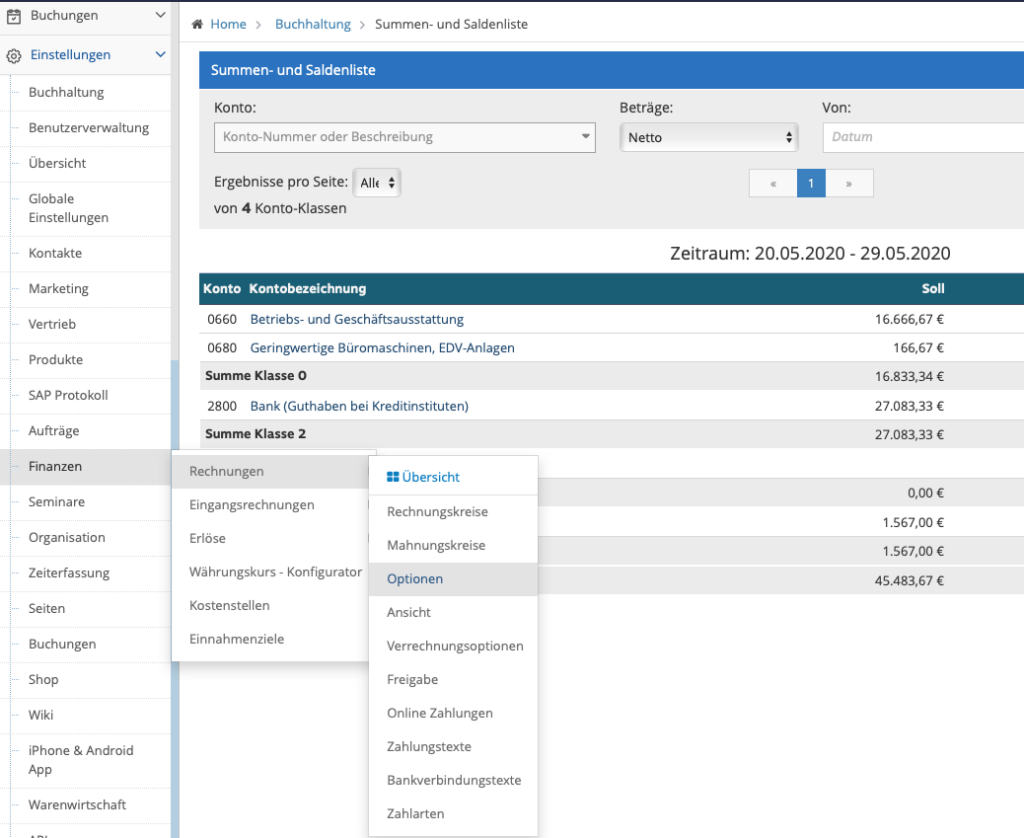Open Bank (Guthaben bei Kreditinstituten) link

[x=359, y=406]
